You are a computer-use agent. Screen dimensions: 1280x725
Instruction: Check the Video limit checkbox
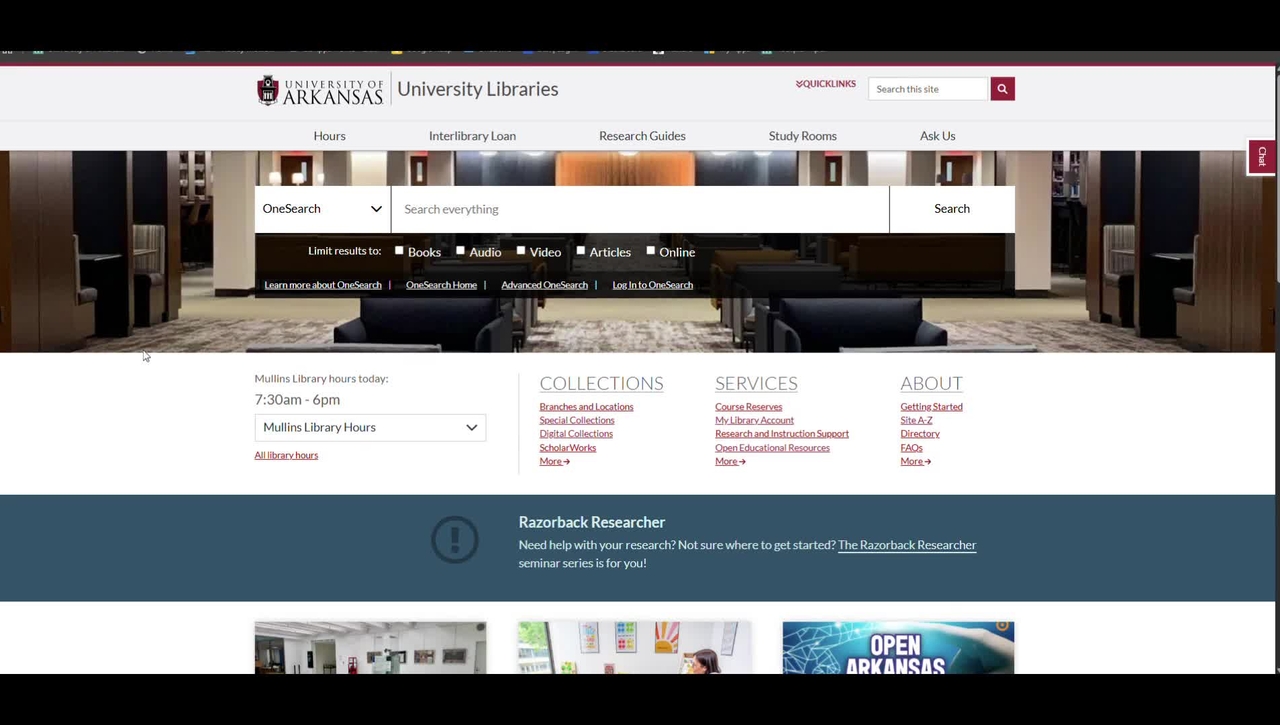(520, 251)
